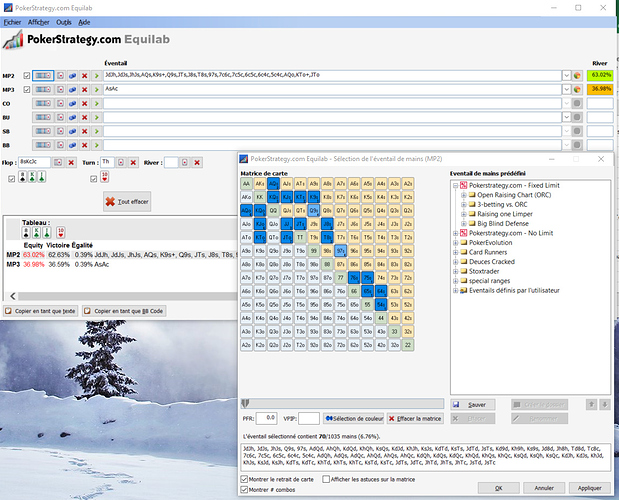This screenshot has height=500, width=619.
Task: Toggle the turn card checkbox
Action: pos(94,179)
